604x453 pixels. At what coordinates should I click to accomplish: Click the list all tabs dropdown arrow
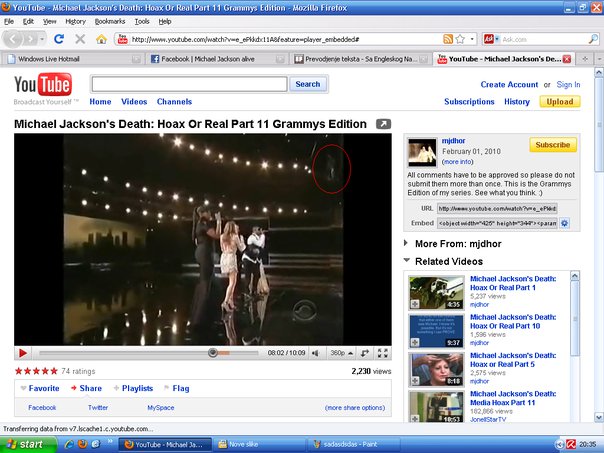click(599, 59)
